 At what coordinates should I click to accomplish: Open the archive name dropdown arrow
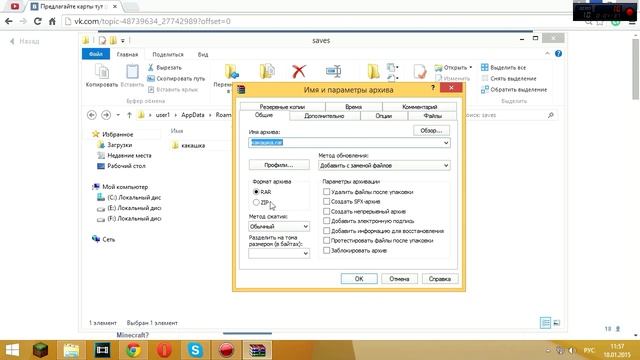click(446, 142)
